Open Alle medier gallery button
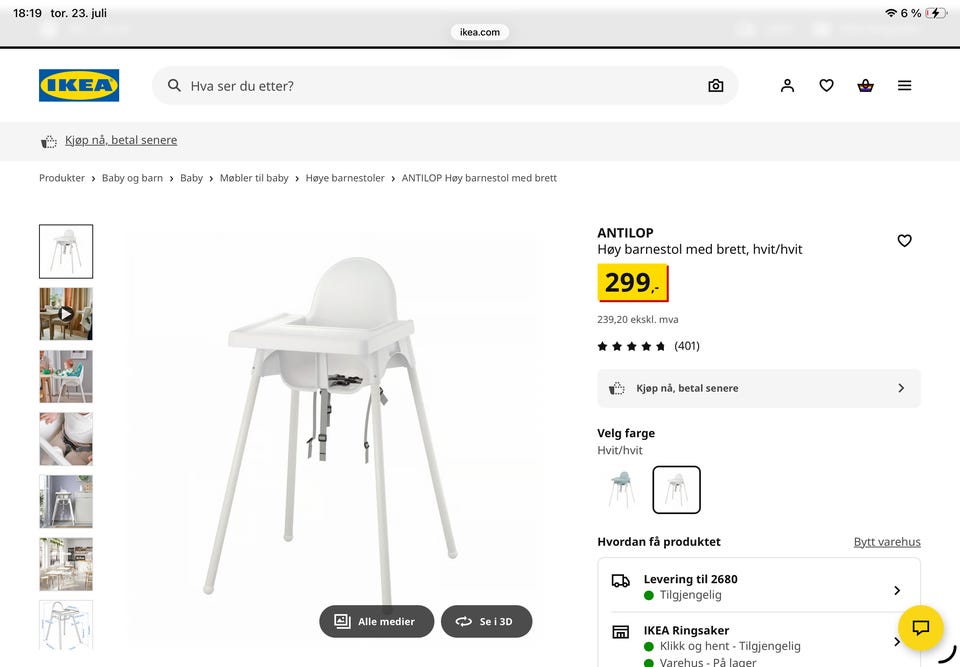 (x=377, y=622)
